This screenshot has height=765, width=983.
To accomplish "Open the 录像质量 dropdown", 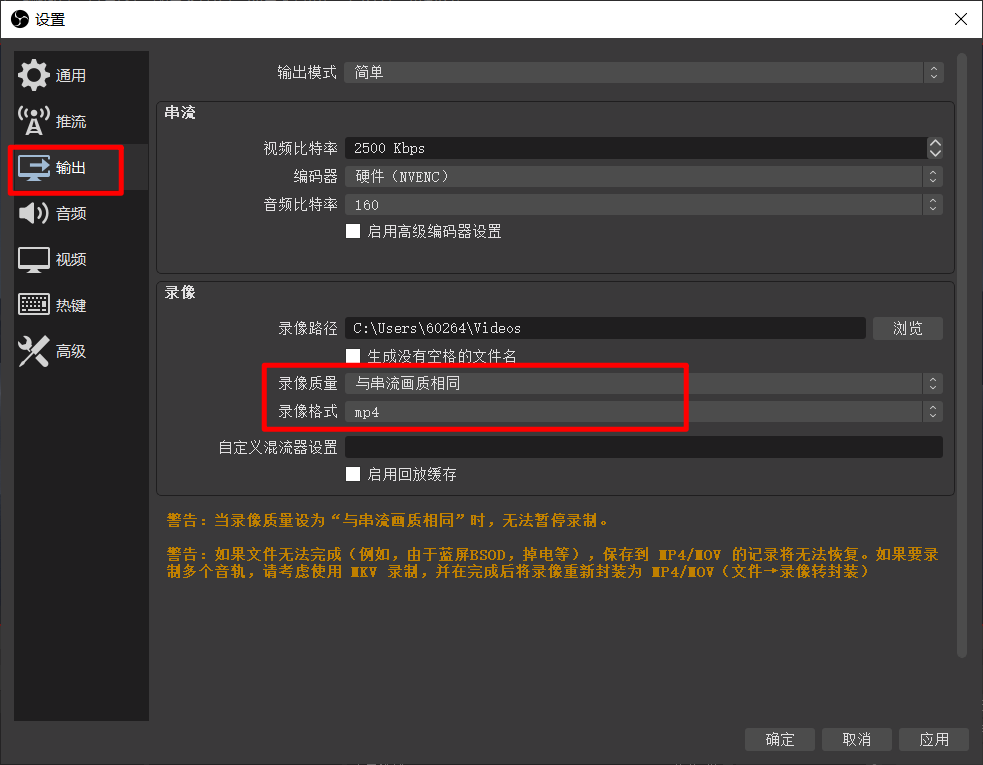I will 643,383.
